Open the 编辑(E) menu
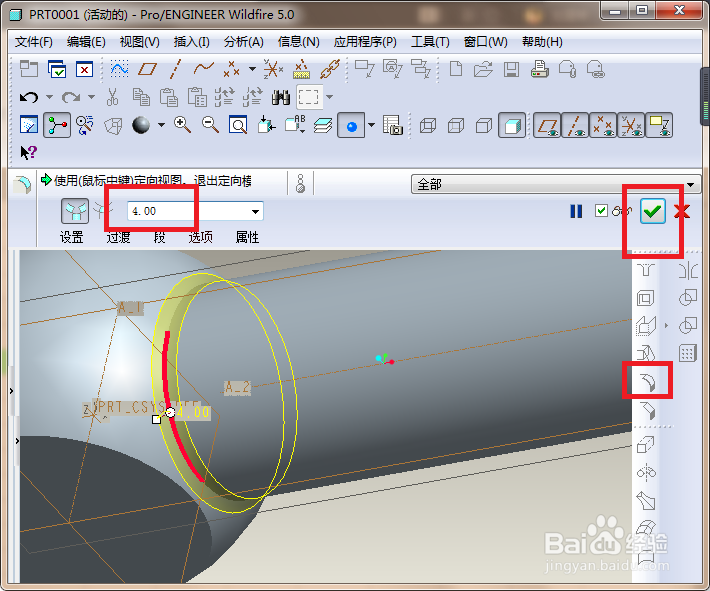The image size is (710, 591). coord(86,42)
